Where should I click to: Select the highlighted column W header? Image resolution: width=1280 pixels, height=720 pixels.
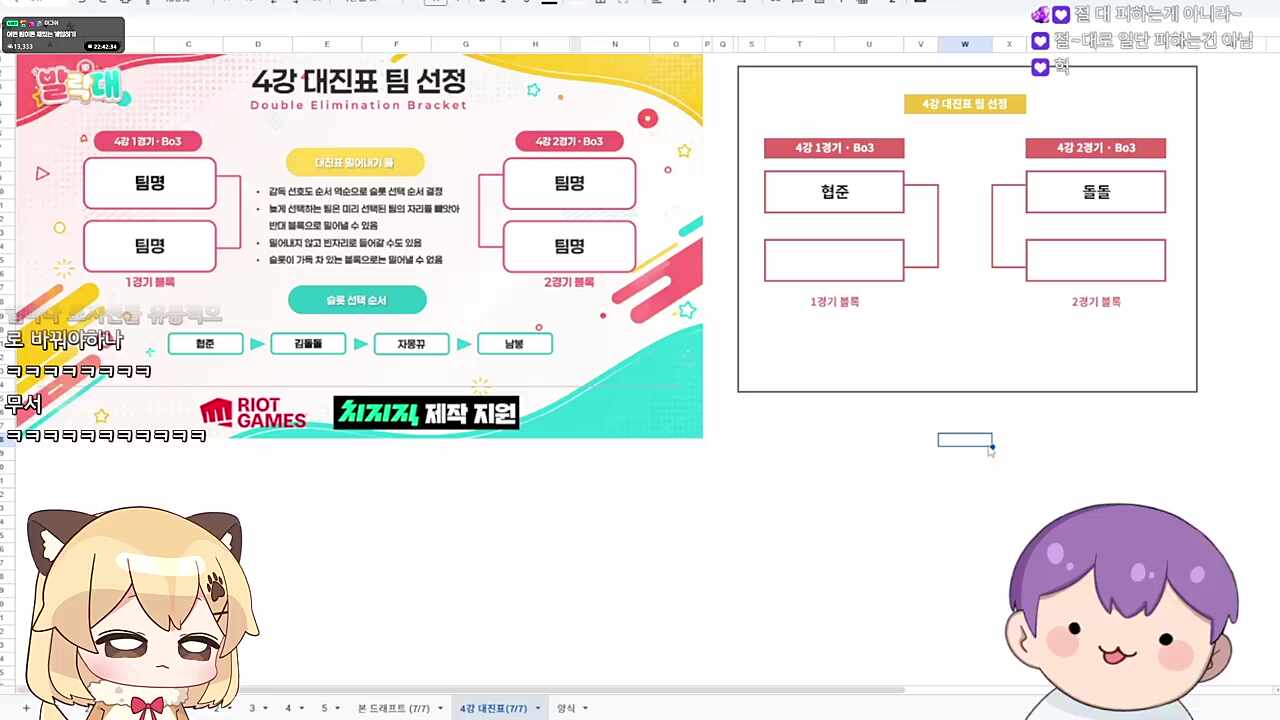pyautogui.click(x=965, y=44)
